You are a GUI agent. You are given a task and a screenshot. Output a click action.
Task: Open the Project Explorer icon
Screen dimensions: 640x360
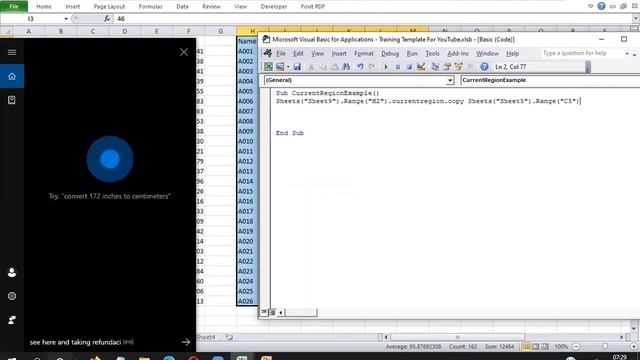pyautogui.click(x=435, y=67)
